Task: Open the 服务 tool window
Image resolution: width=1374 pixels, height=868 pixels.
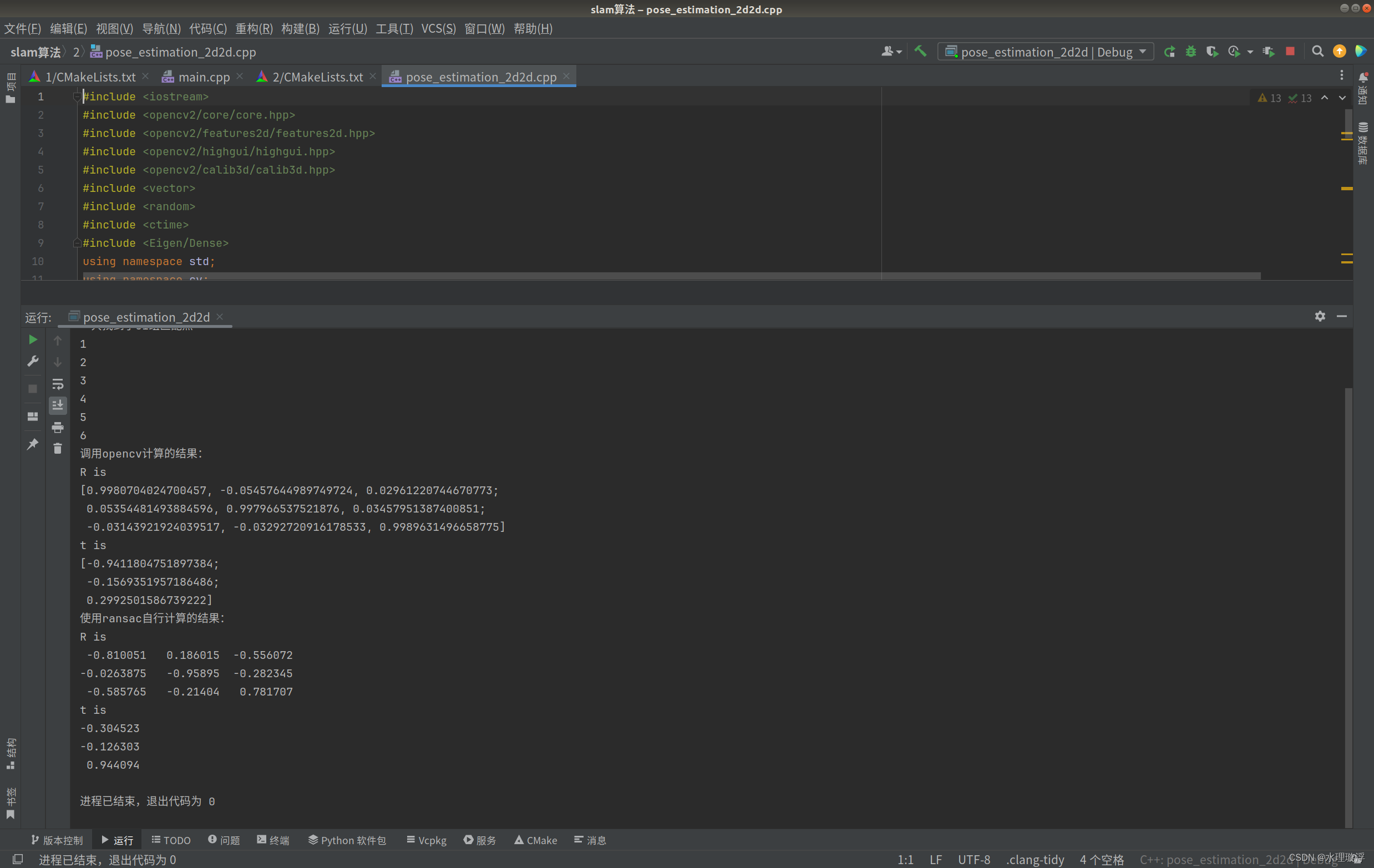Action: pos(479,840)
